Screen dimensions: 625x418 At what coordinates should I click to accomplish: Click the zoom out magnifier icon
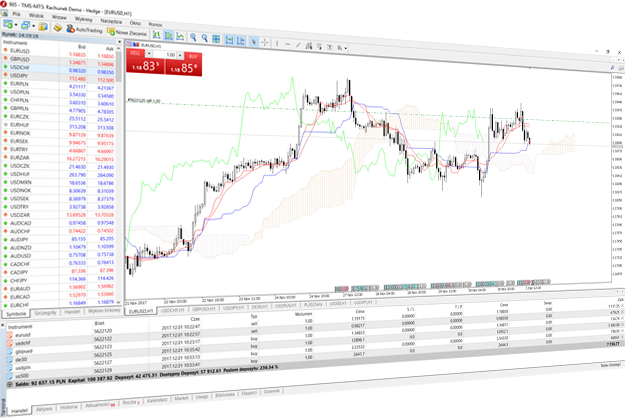pyautogui.click(x=204, y=38)
